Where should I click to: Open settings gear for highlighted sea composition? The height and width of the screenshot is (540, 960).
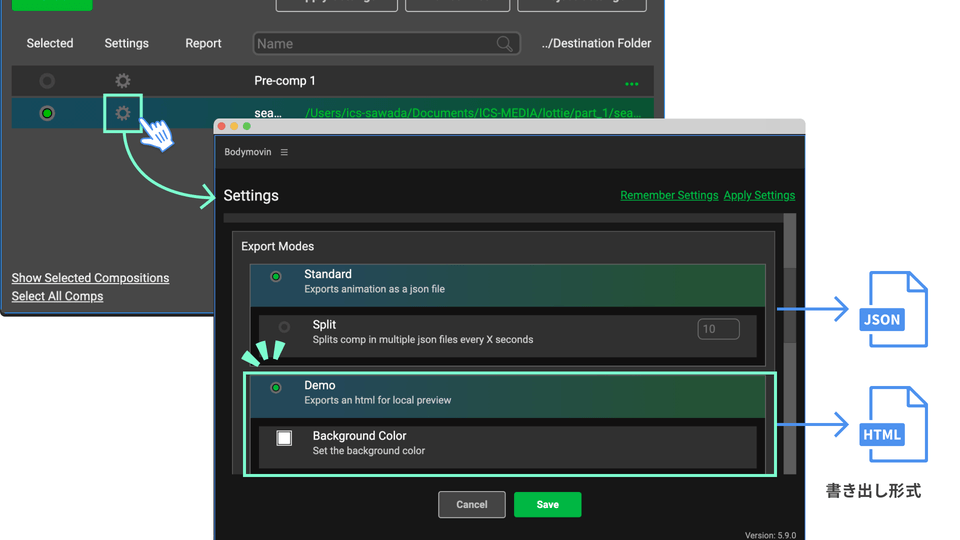pyautogui.click(x=123, y=114)
